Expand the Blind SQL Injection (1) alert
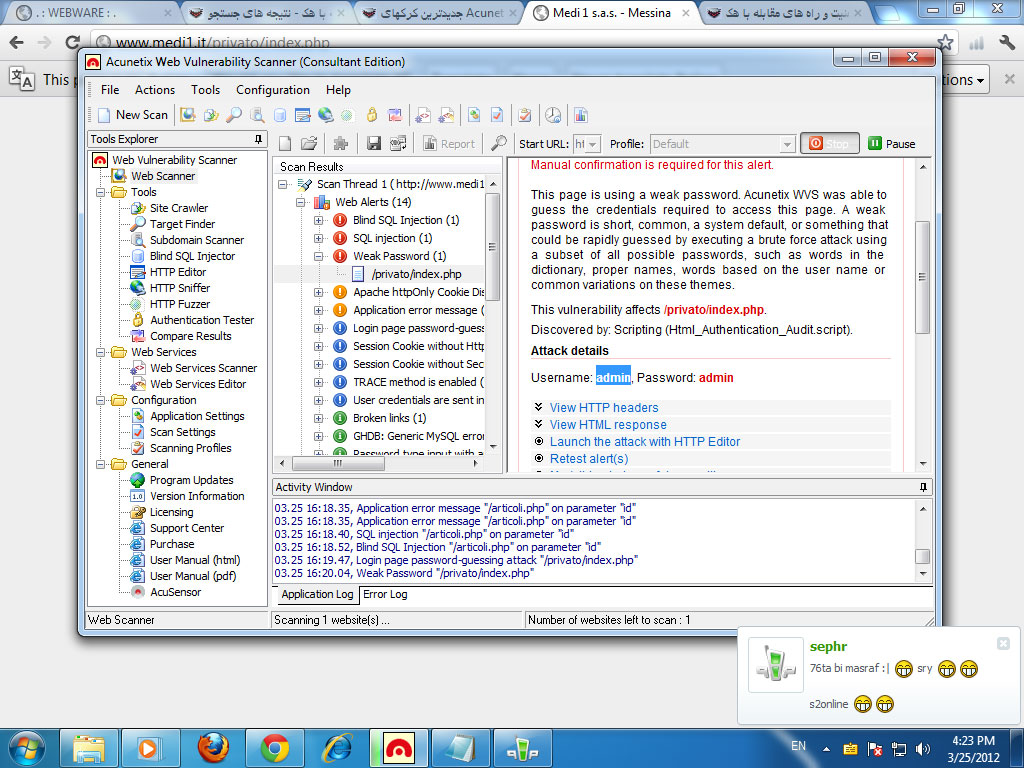The image size is (1024, 768). (319, 220)
